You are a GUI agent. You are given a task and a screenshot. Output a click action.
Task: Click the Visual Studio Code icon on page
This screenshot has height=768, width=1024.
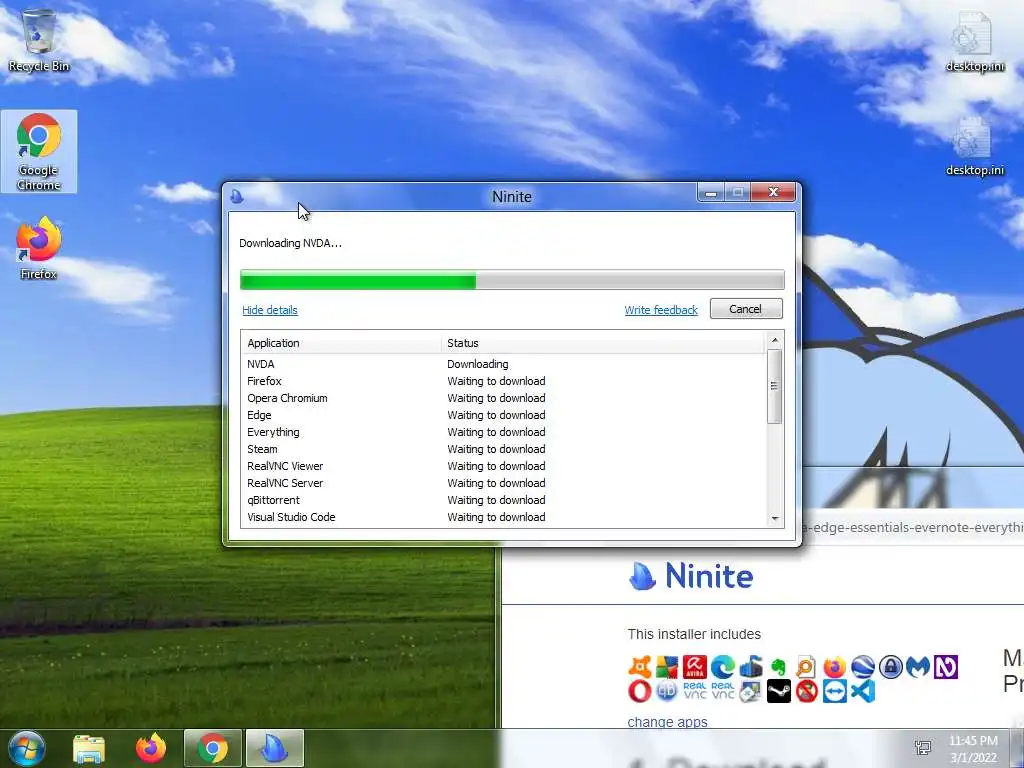[x=863, y=691]
